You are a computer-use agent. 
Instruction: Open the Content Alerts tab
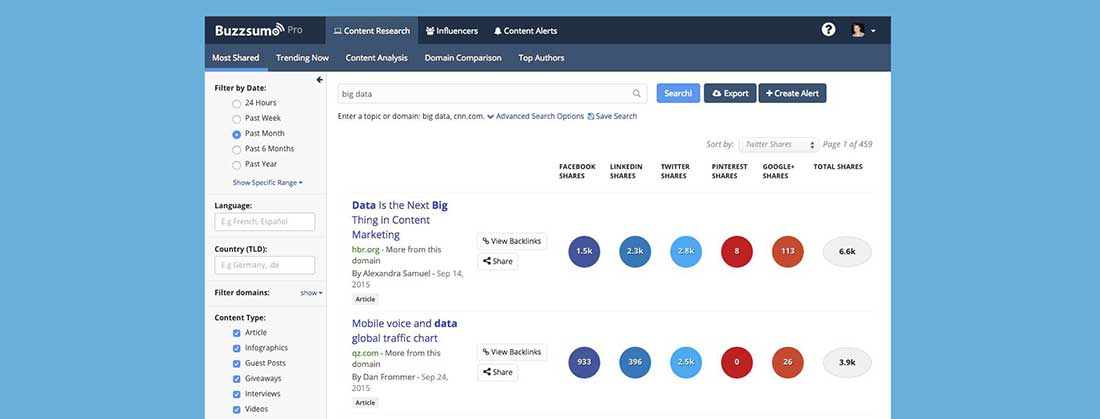tap(525, 31)
